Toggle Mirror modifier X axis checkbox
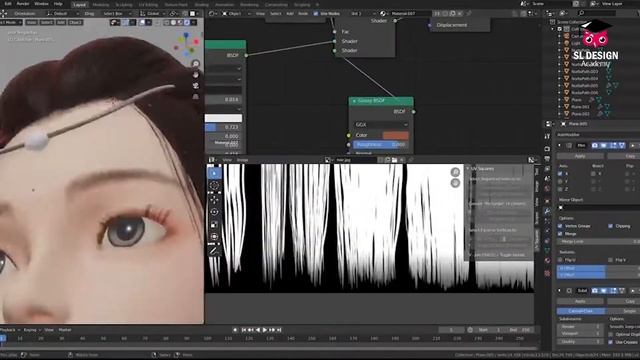 click(x=560, y=174)
